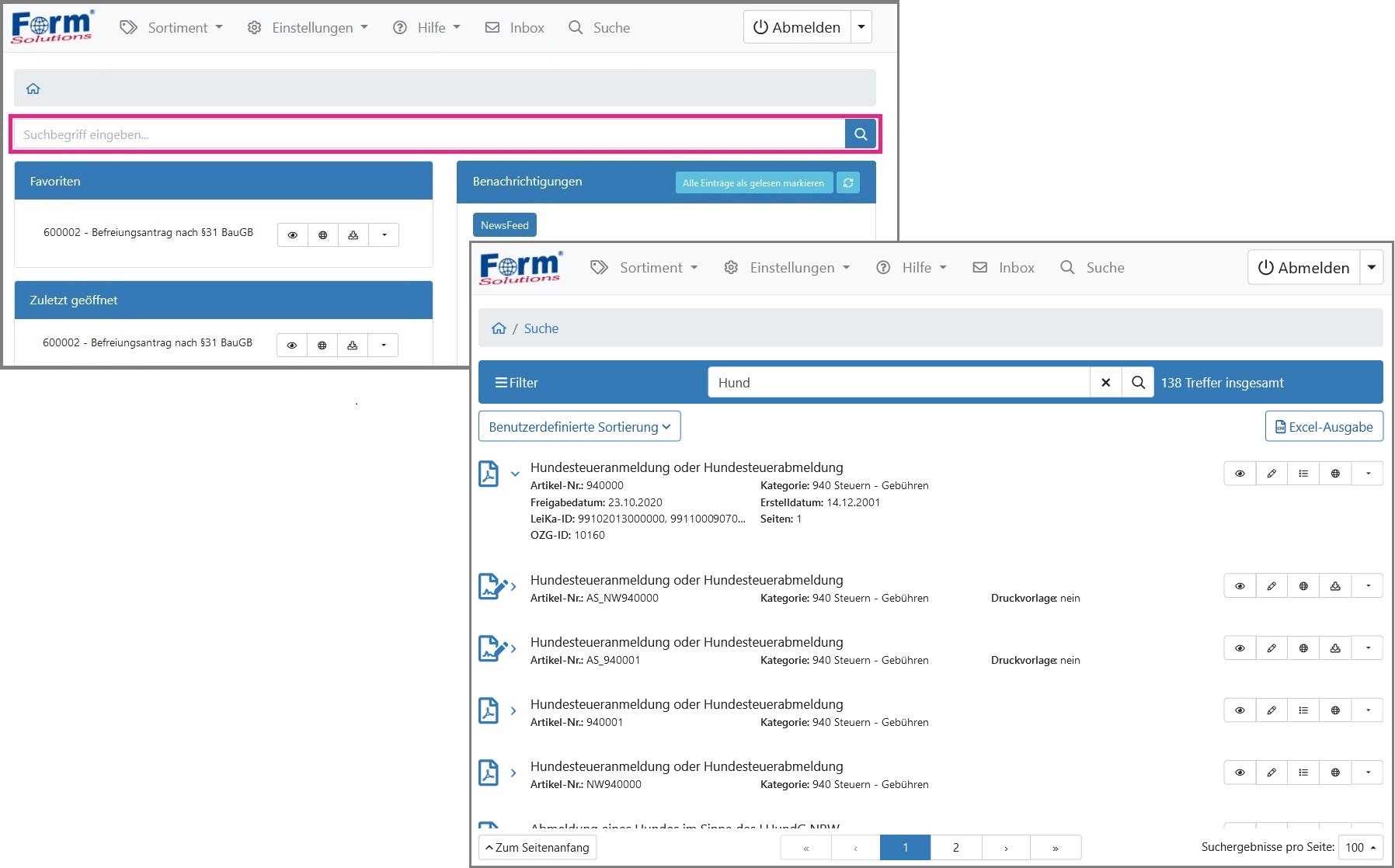Preview Favoriten entry 600002 with eye icon

pyautogui.click(x=293, y=234)
